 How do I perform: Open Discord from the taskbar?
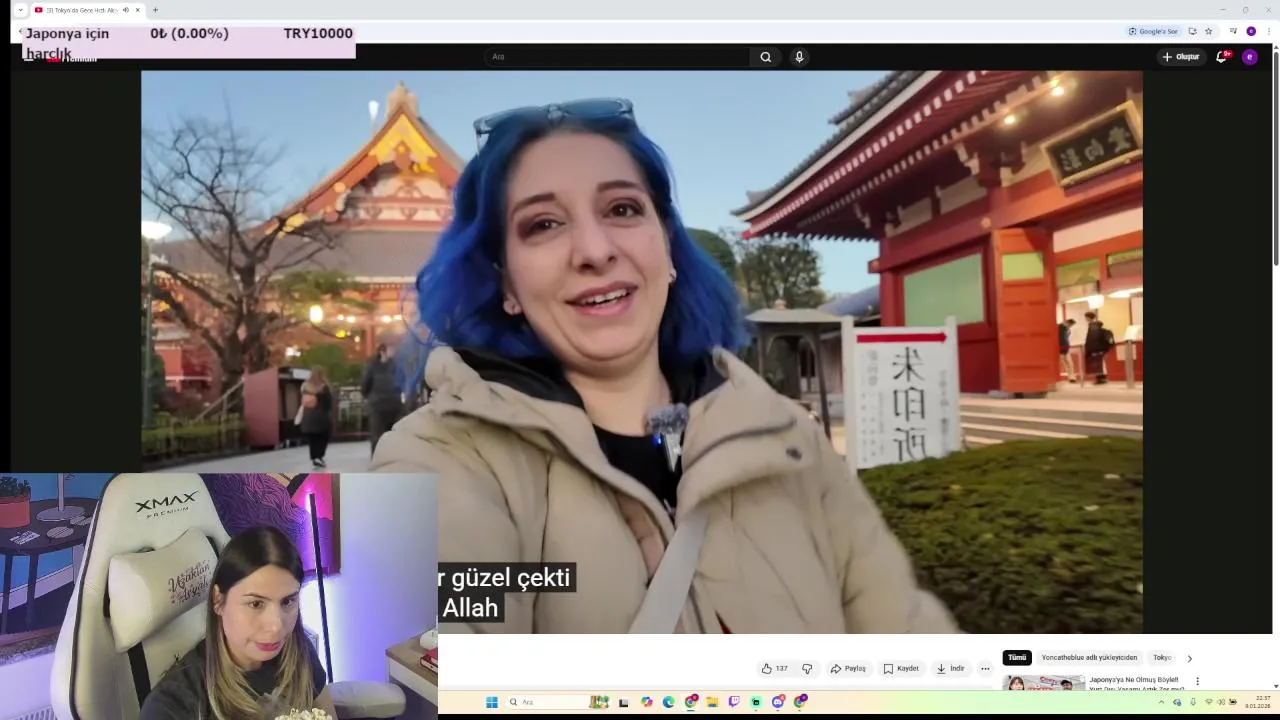click(x=778, y=702)
